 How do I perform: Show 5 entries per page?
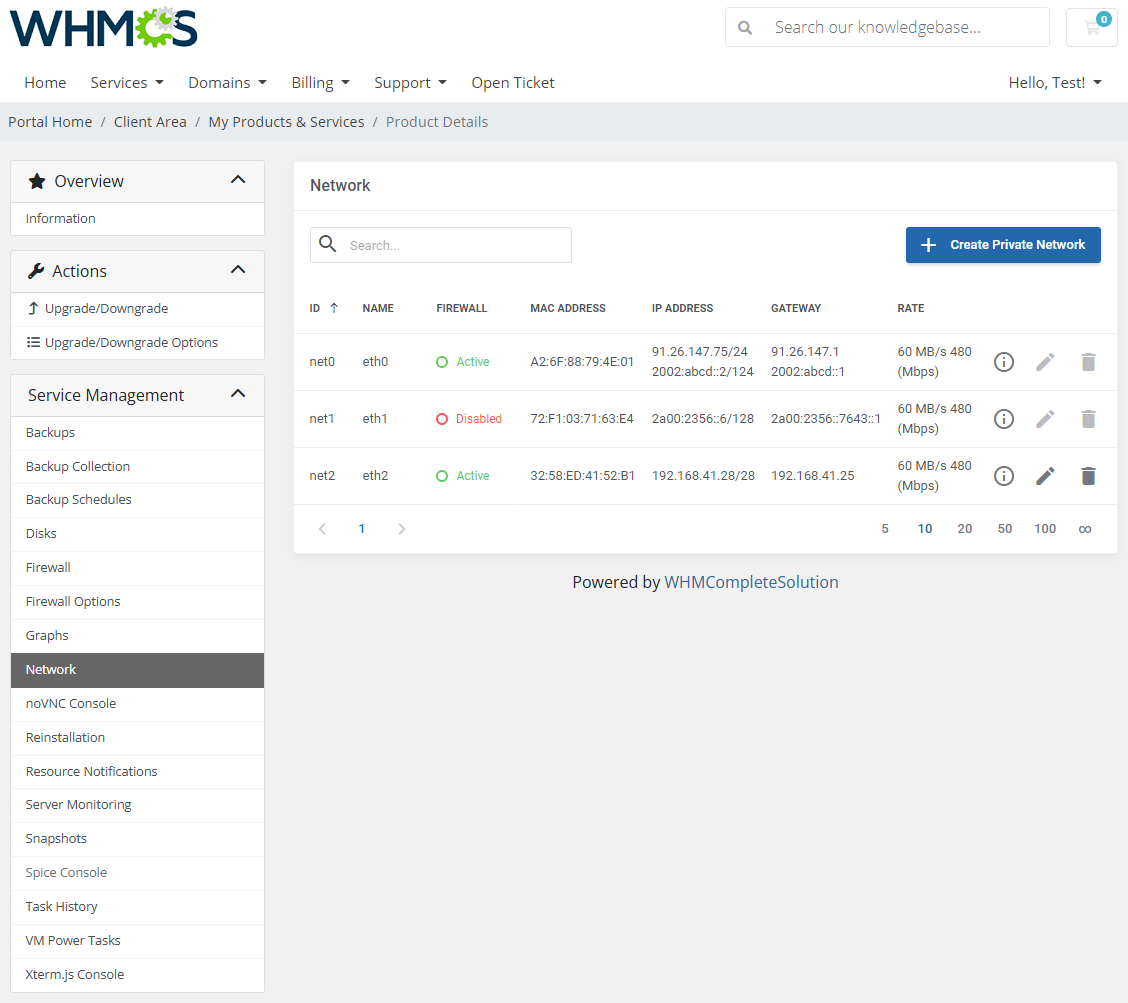click(x=885, y=529)
